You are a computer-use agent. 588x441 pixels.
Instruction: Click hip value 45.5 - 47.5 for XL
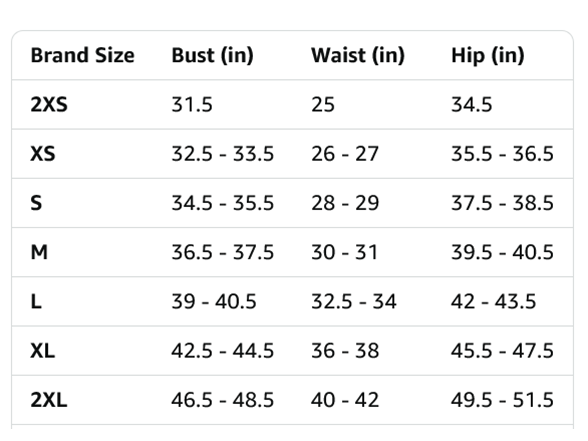[x=502, y=351]
